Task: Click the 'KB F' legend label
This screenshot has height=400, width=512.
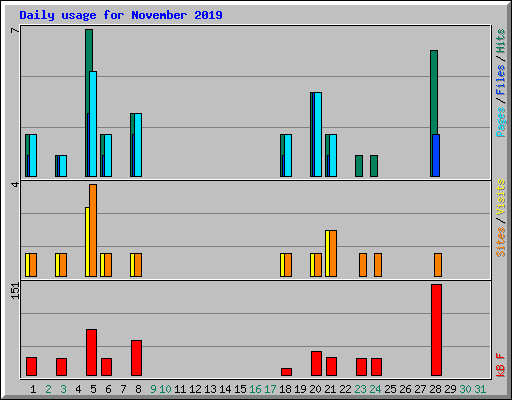Action: pos(501,365)
